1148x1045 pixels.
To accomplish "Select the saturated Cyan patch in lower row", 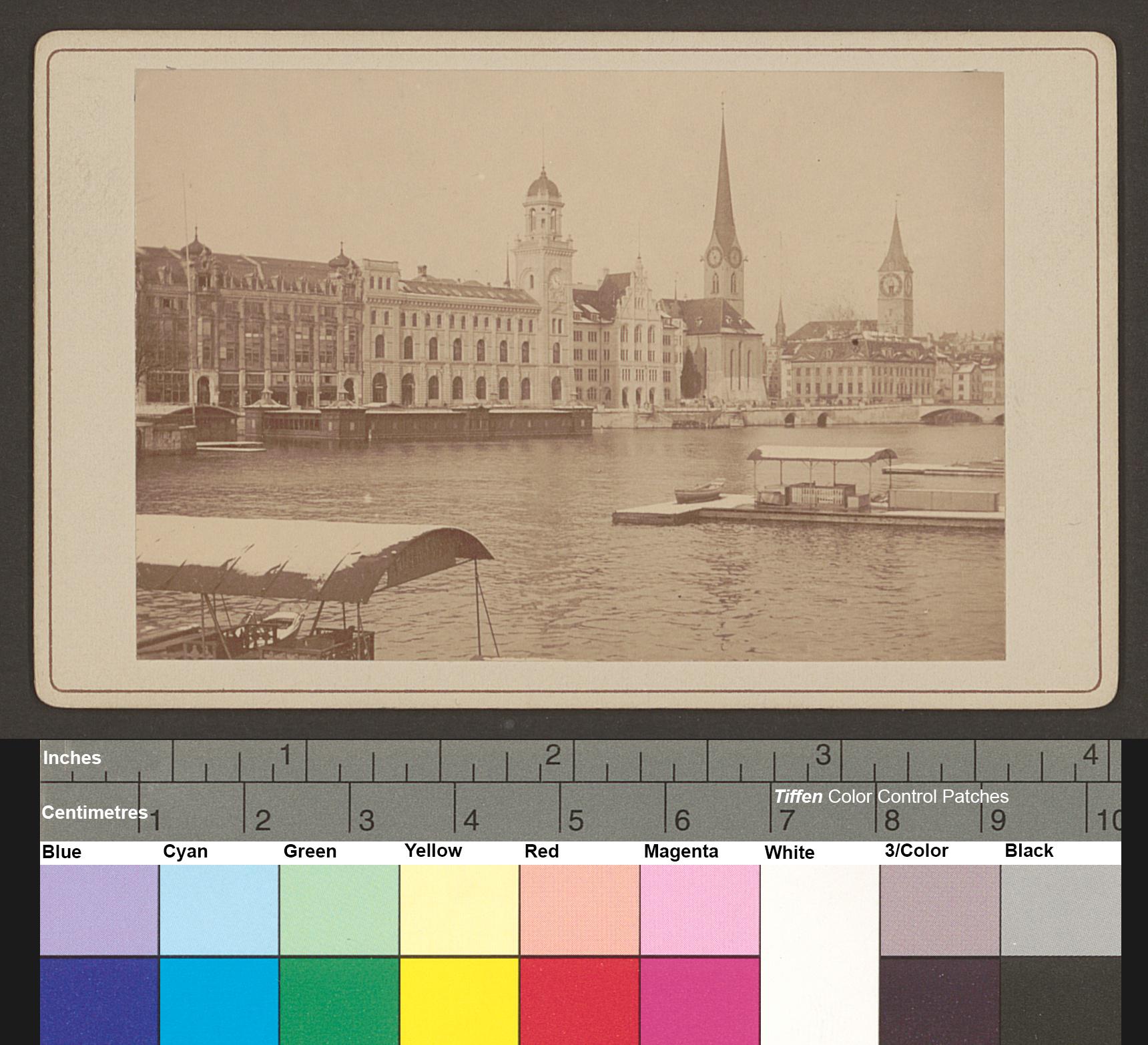I will 219,1002.
